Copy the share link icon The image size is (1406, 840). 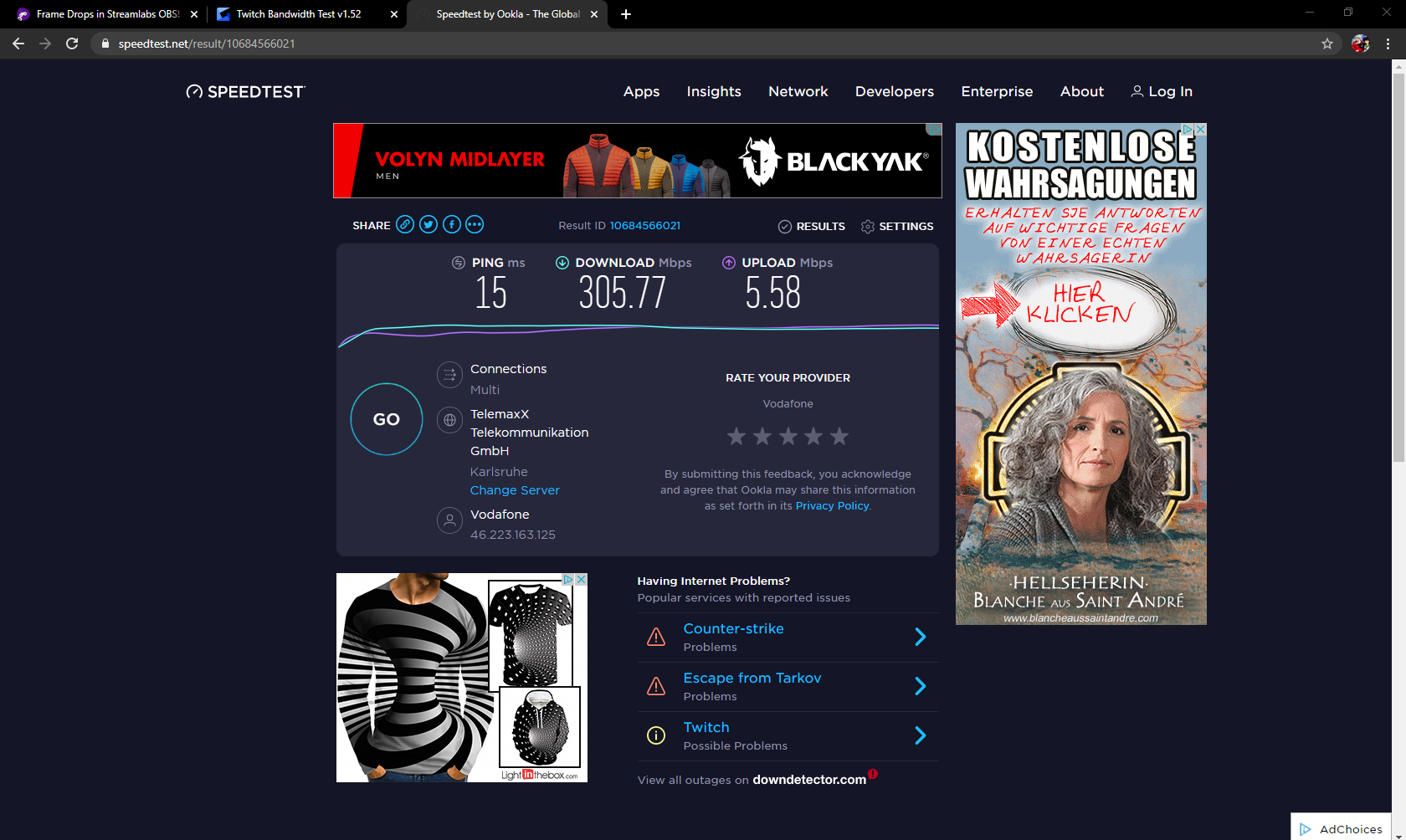(405, 224)
